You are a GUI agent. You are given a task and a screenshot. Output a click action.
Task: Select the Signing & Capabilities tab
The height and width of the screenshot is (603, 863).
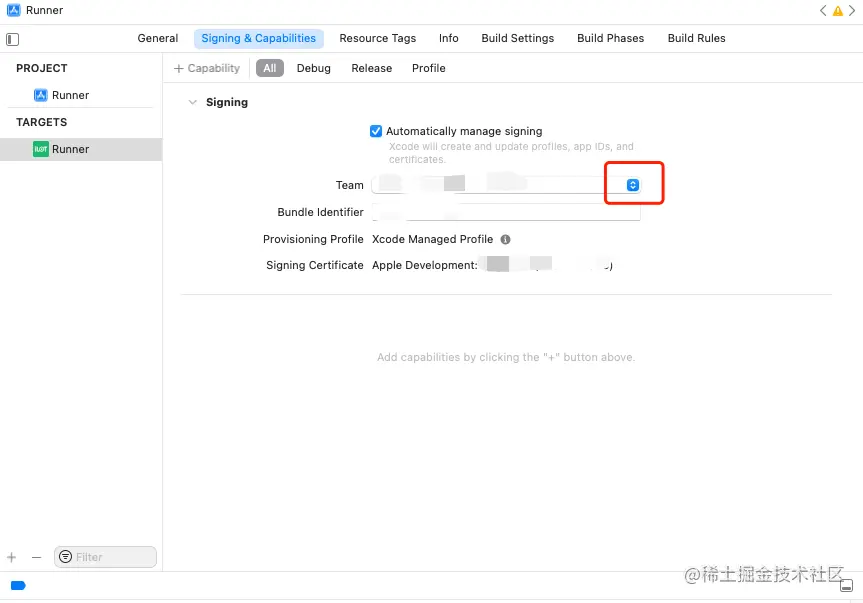coord(259,39)
